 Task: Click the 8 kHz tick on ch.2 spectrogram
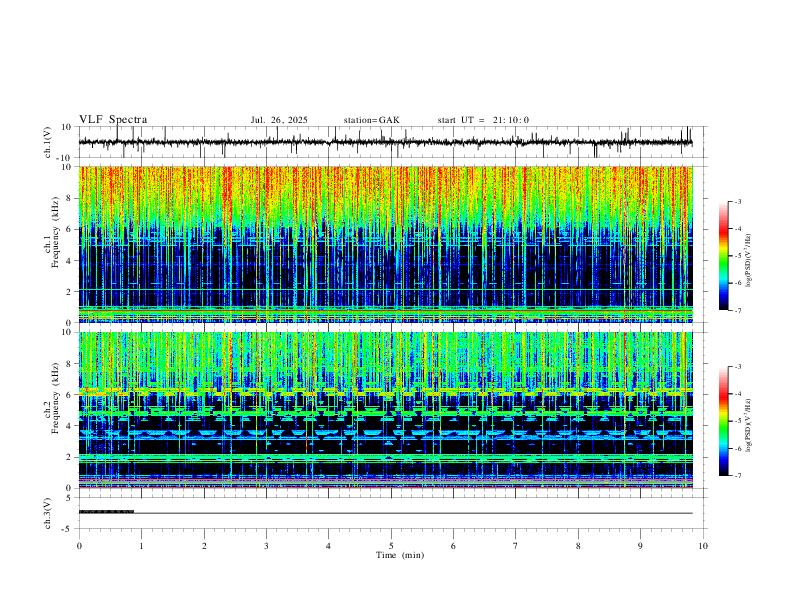point(70,364)
